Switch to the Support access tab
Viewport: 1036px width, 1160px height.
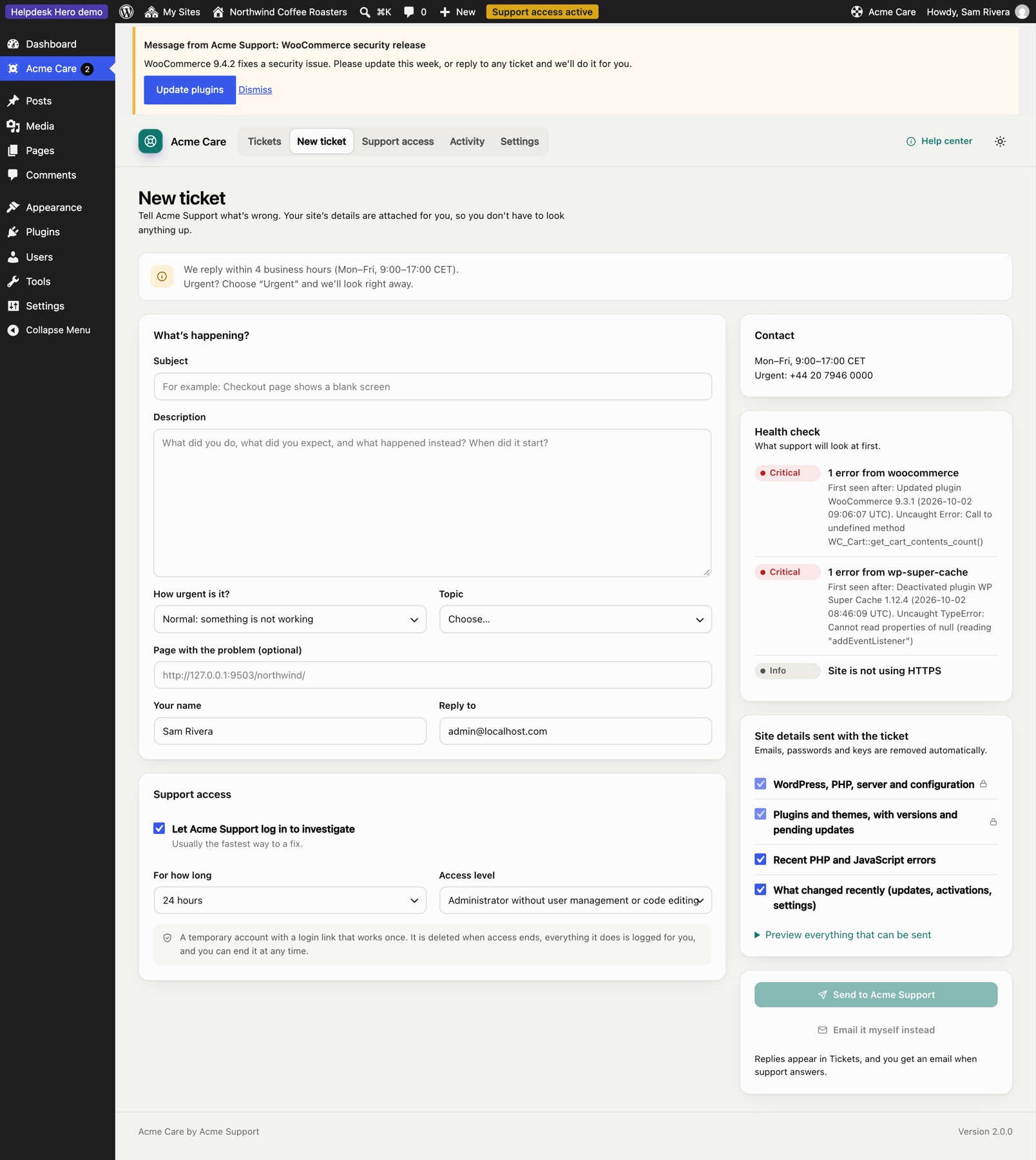point(398,141)
